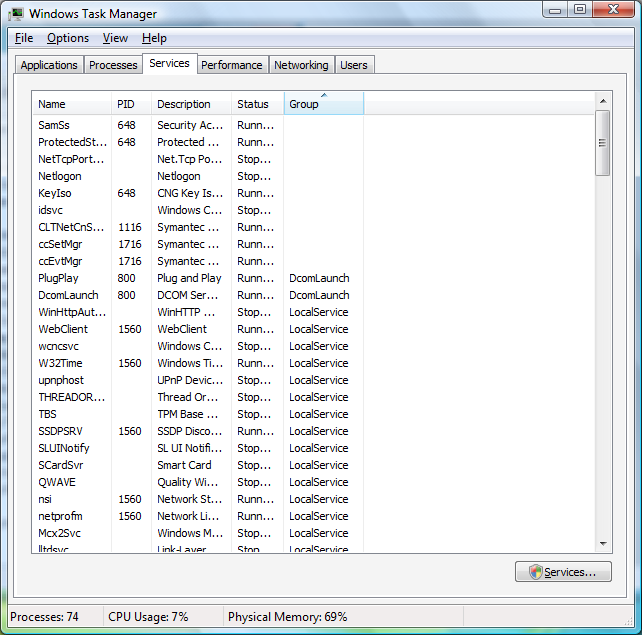The height and width of the screenshot is (635, 642).
Task: Select the W32Time service row
Action: coord(198,363)
